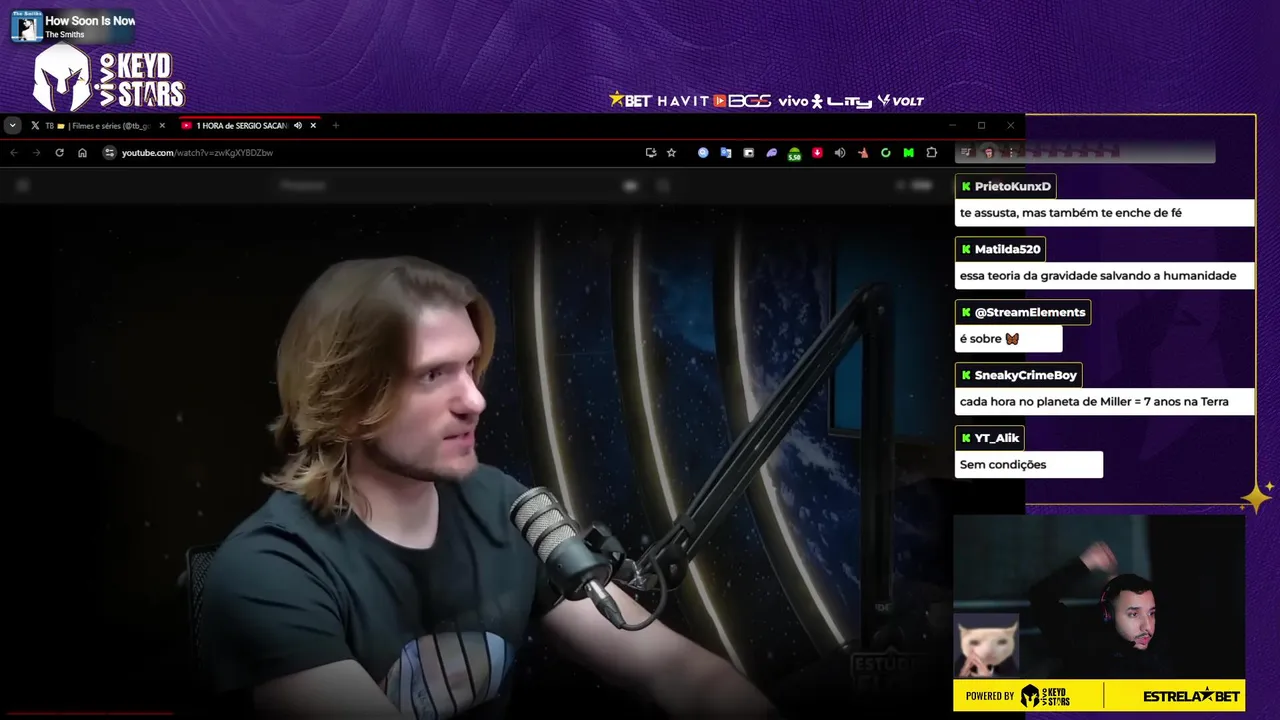
Task: Open the blue magnifier search extension
Action: (x=703, y=153)
